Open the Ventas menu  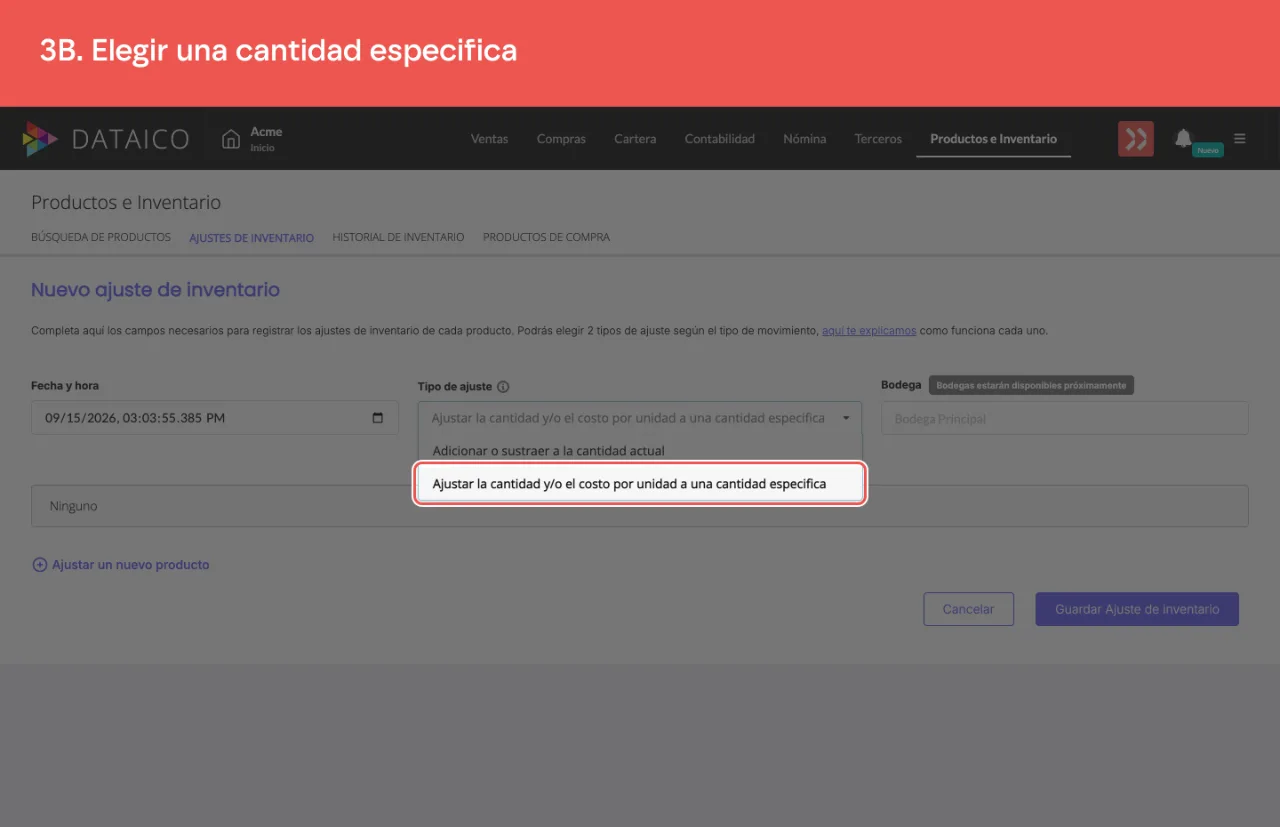click(x=489, y=139)
